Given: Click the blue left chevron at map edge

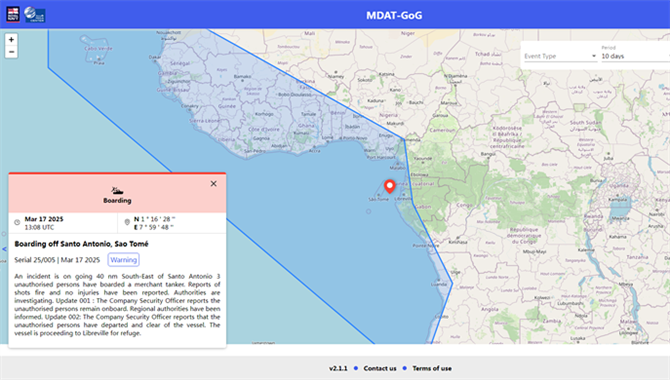Looking at the screenshot, I should (4, 249).
